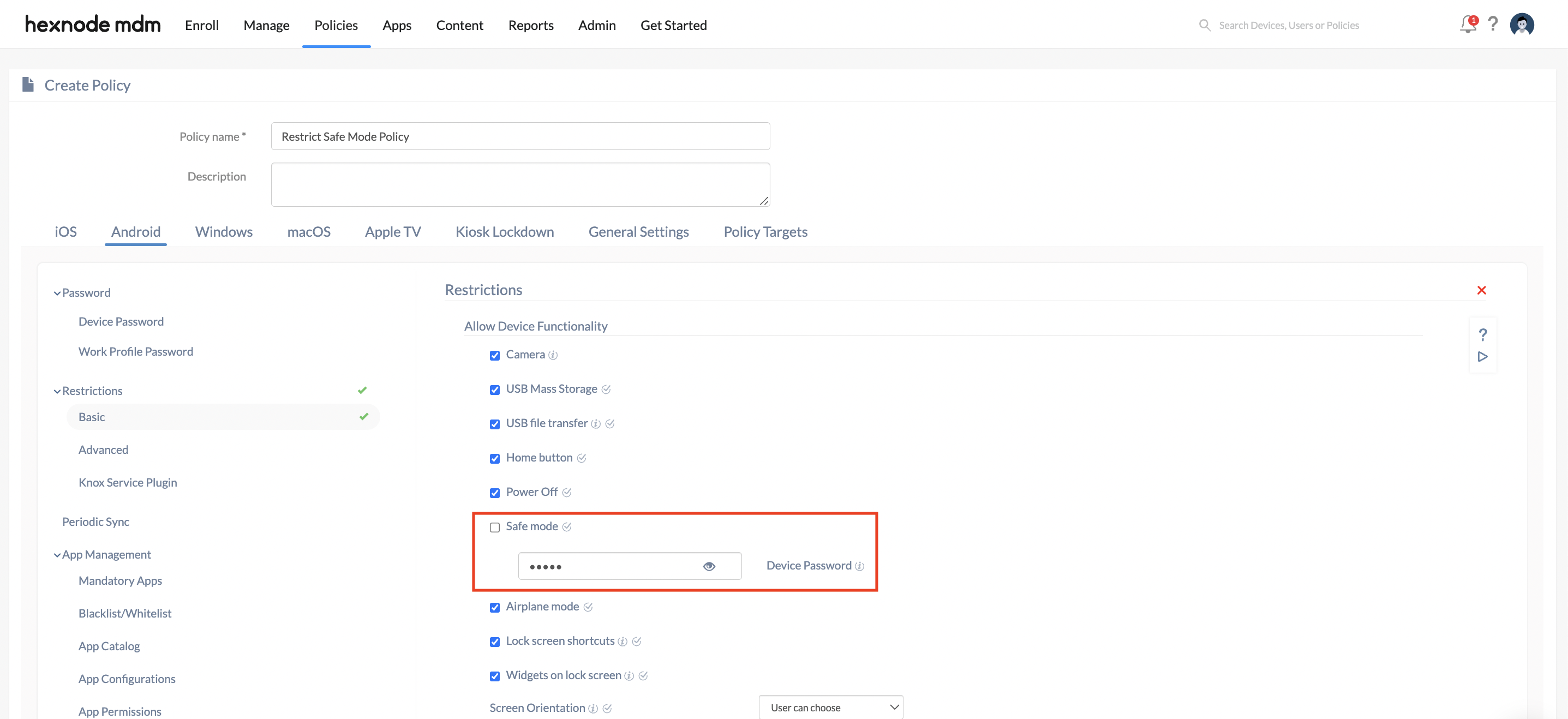
Task: Click the Policy name input field
Action: pos(520,136)
